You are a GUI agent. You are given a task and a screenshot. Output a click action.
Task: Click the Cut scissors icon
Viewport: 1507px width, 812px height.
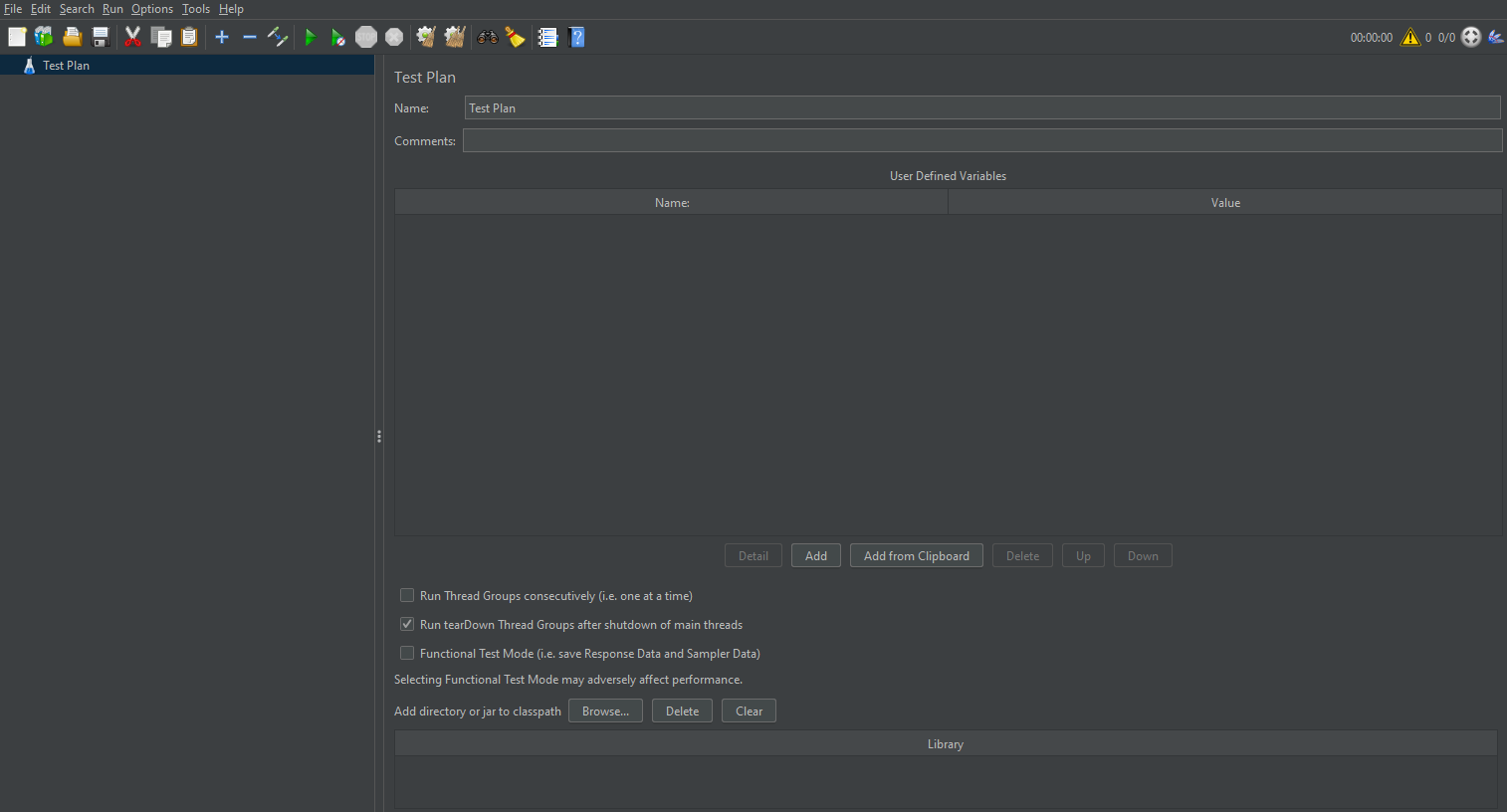(132, 37)
